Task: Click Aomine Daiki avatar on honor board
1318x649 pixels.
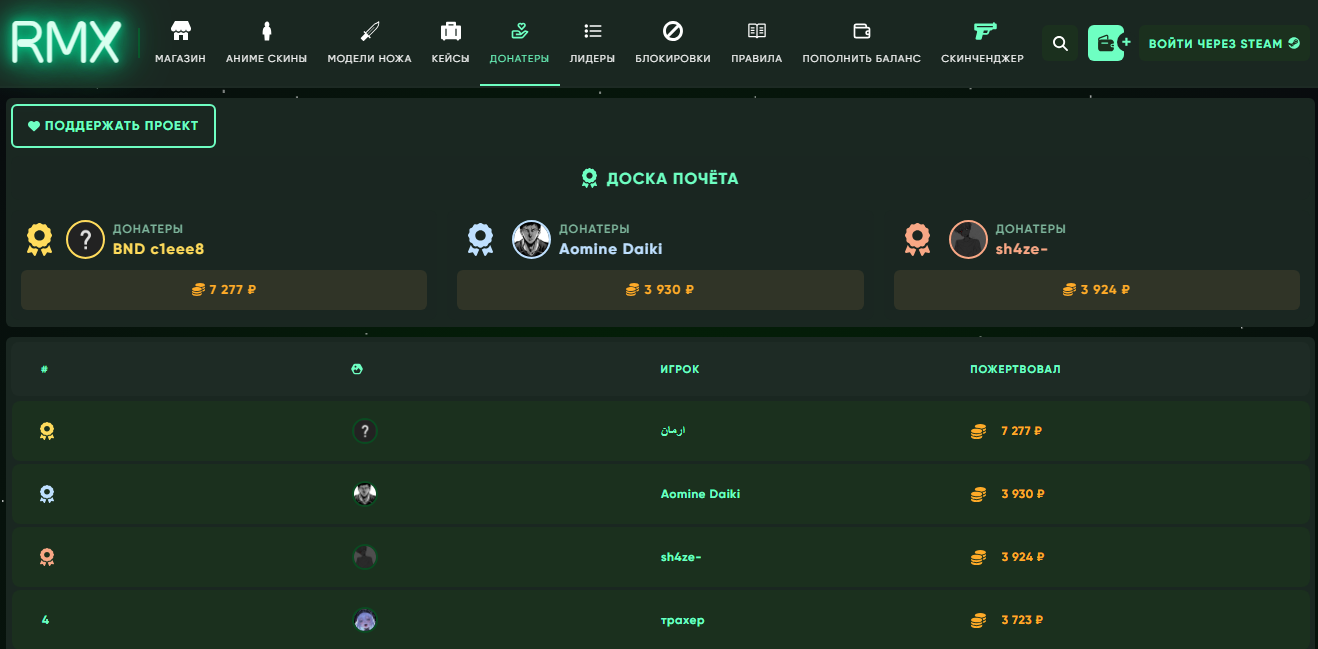Action: coord(532,240)
